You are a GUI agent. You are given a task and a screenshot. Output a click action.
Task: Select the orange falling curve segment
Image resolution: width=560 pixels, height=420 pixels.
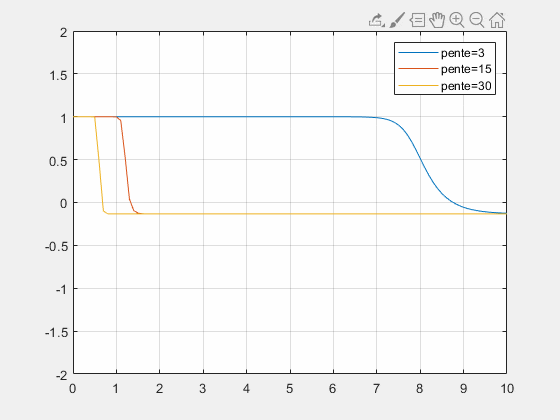(x=125, y=160)
